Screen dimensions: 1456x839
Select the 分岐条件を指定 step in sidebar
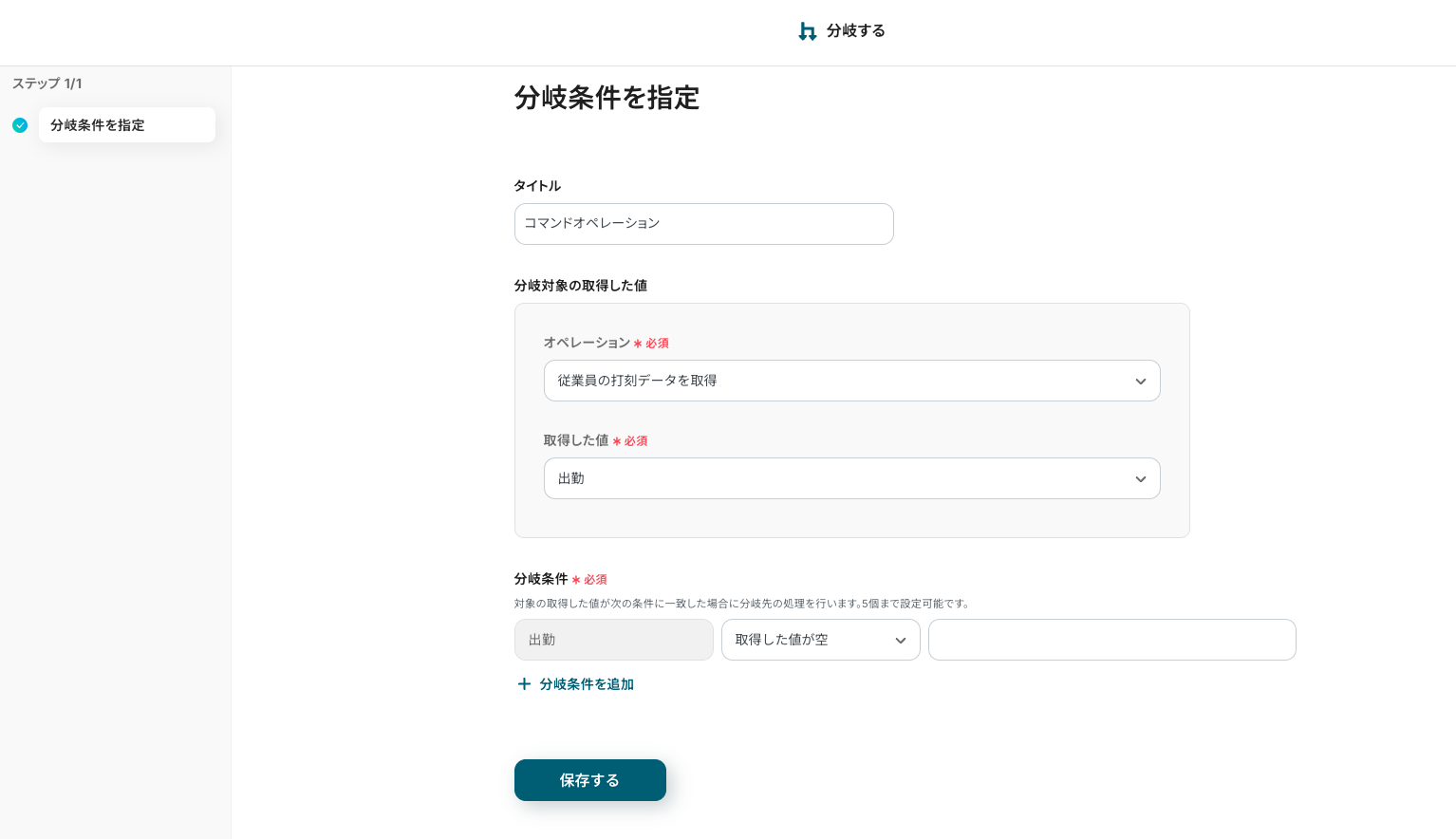coord(126,125)
